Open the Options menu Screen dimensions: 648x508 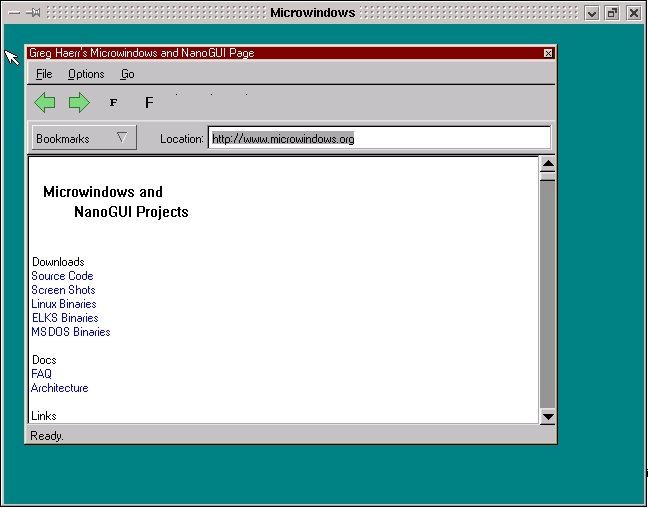pos(86,74)
